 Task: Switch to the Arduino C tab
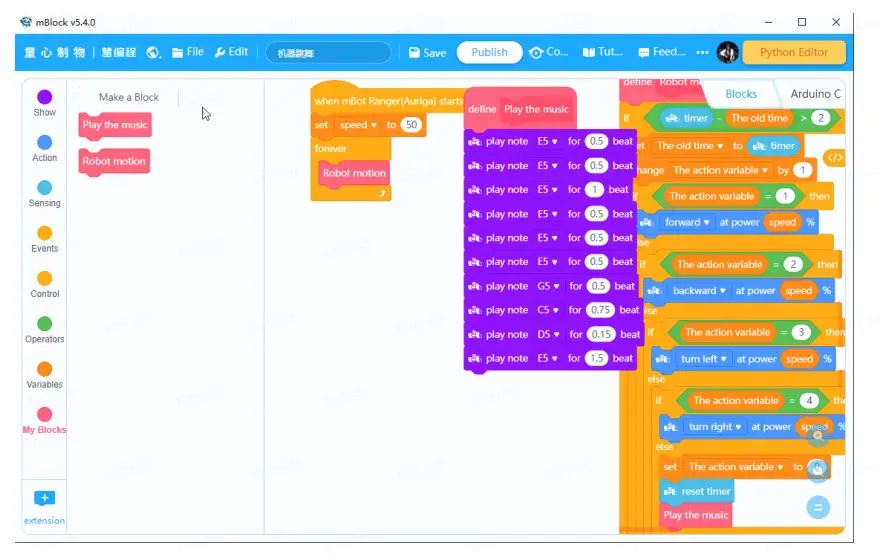coord(815,94)
